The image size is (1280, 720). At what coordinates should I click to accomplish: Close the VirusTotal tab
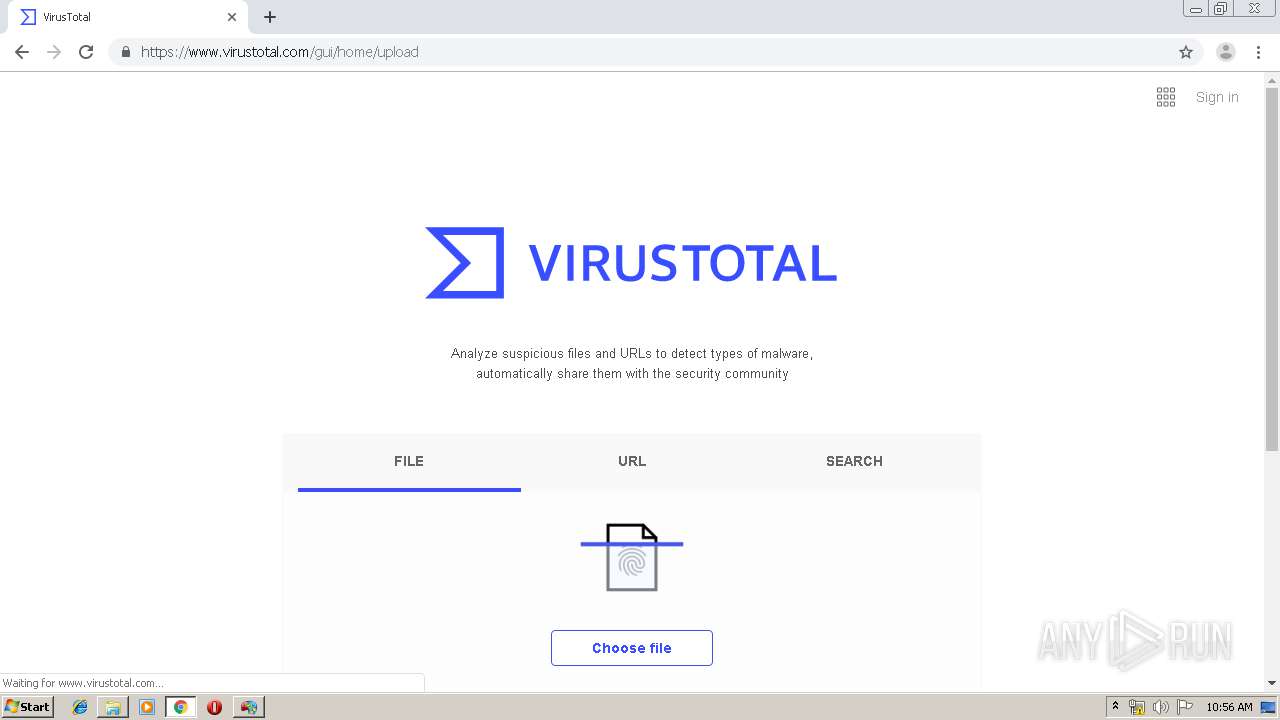coord(232,17)
